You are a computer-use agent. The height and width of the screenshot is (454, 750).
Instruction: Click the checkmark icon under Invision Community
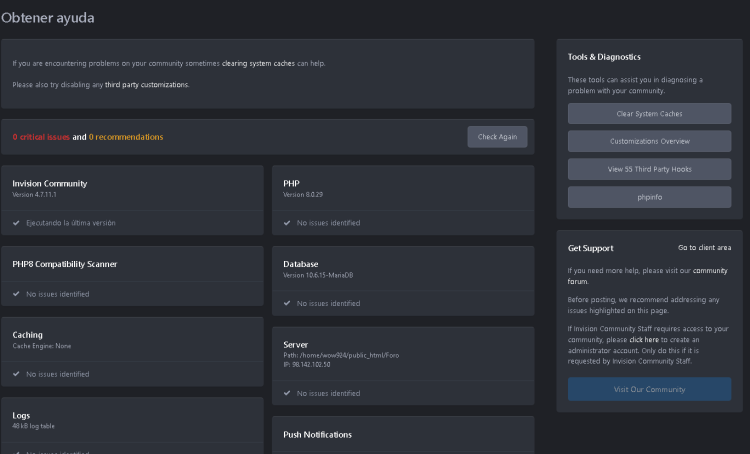(x=16, y=223)
